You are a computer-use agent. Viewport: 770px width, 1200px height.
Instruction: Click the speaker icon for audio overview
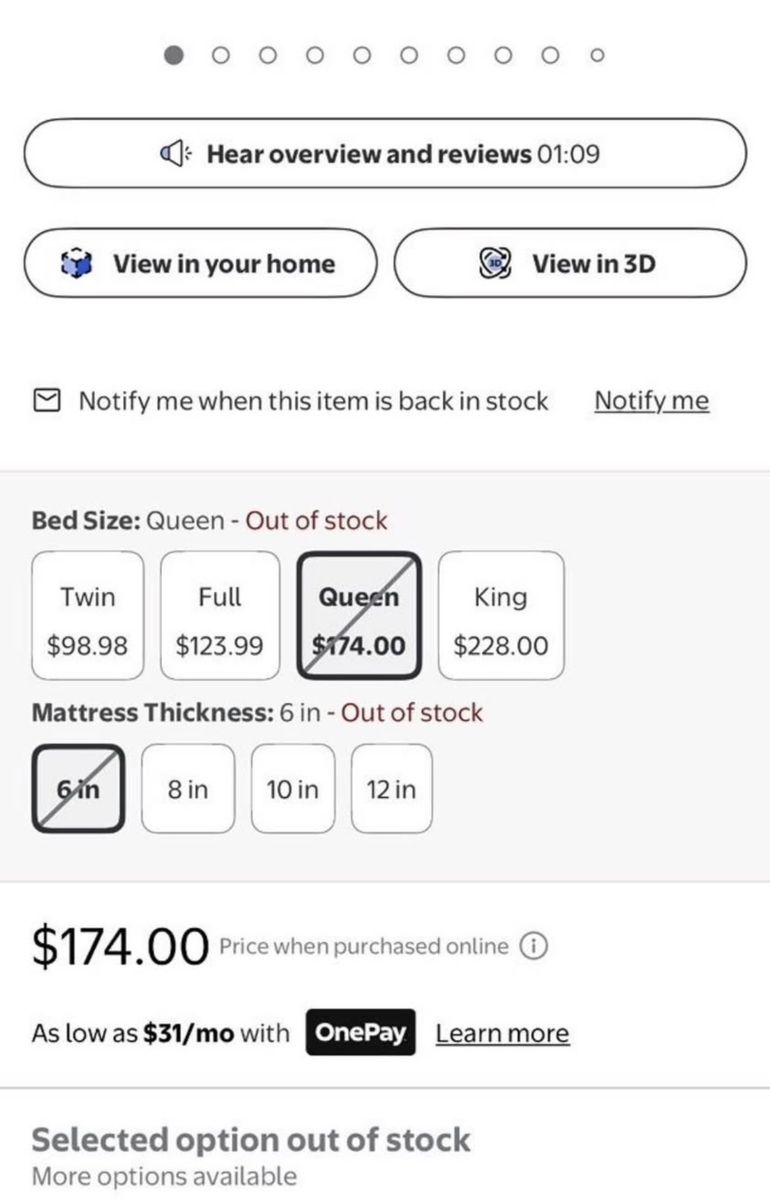coord(174,154)
